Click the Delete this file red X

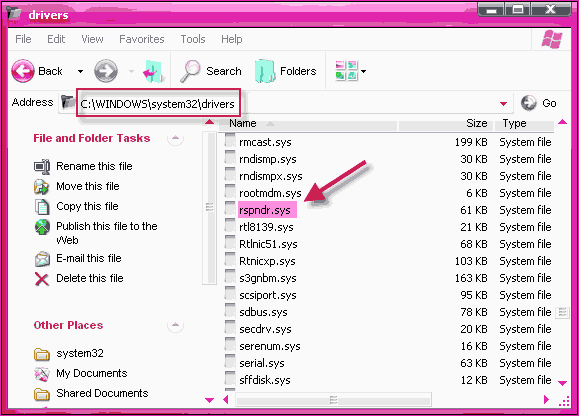click(x=42, y=279)
